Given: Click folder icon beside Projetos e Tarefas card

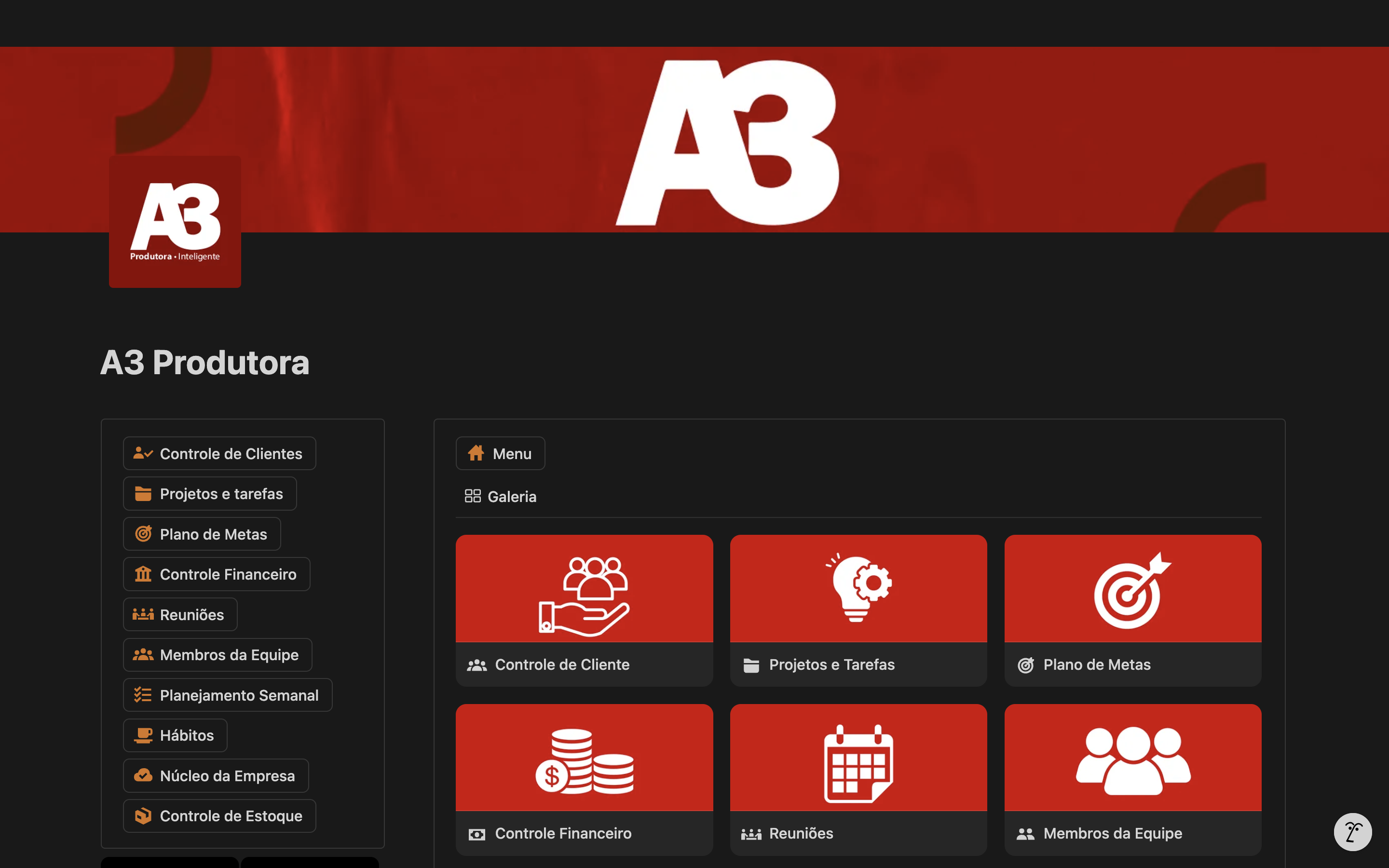Looking at the screenshot, I should coord(751,665).
